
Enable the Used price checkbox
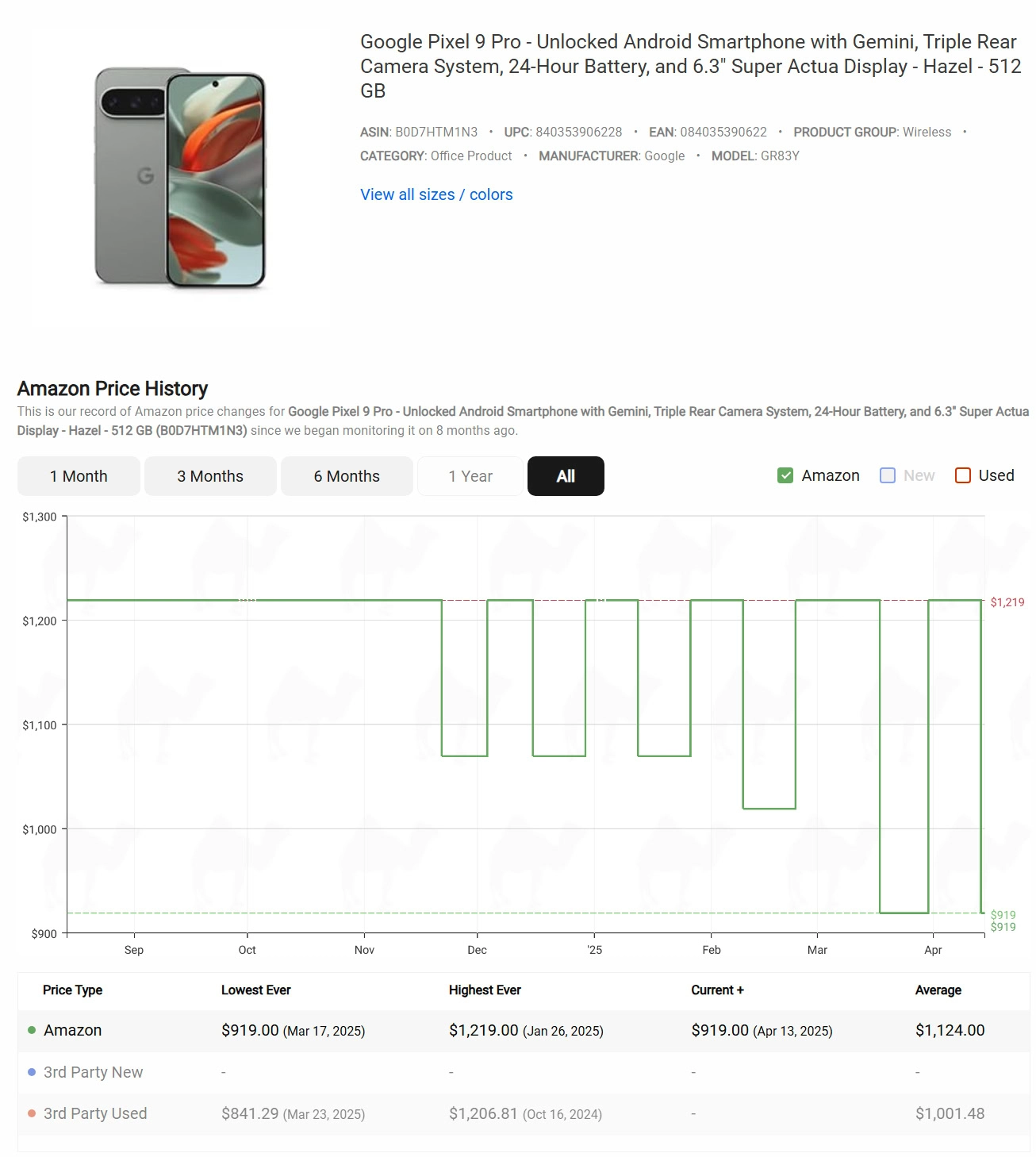click(963, 475)
